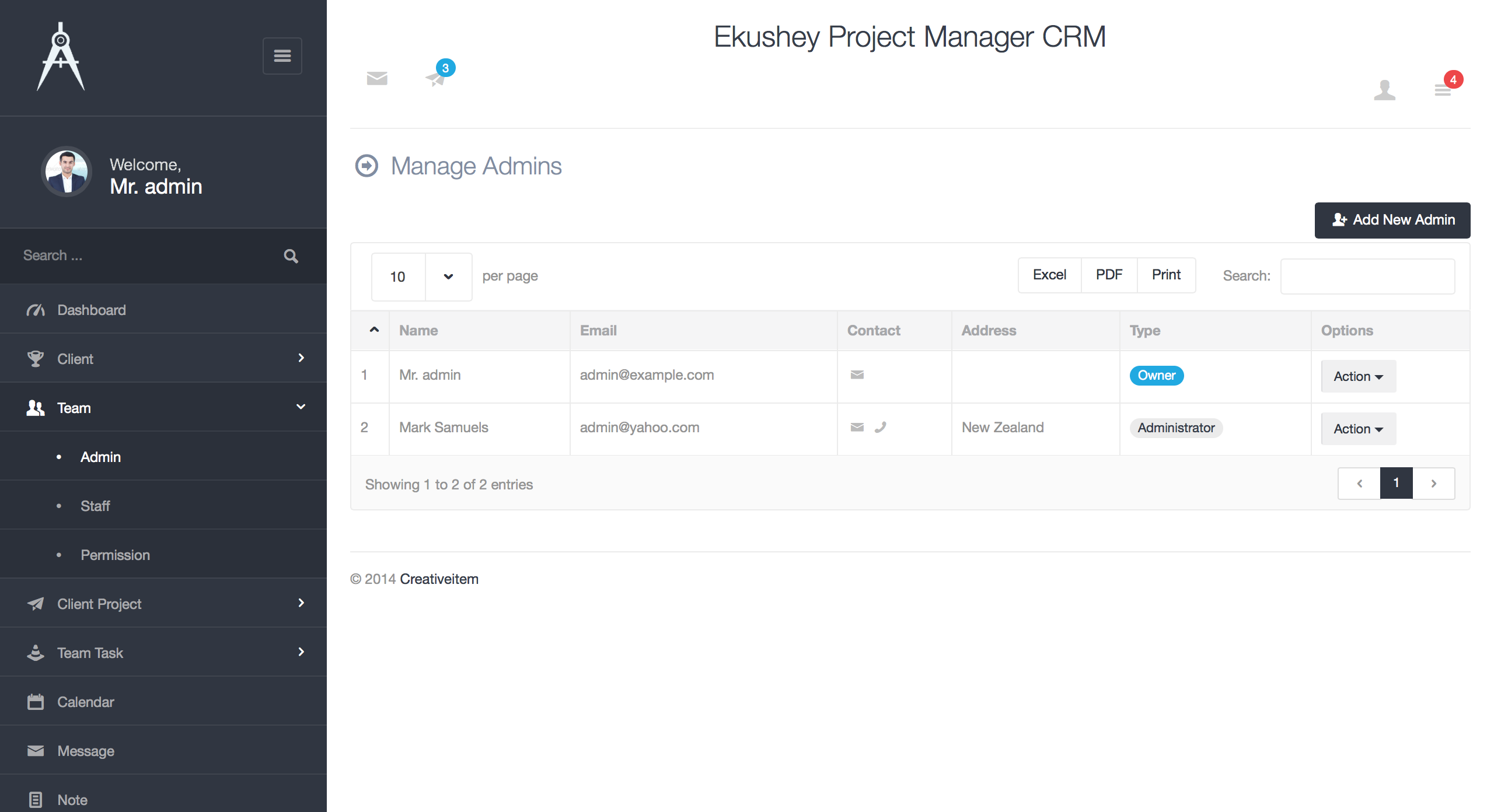Click inside the table Search field
1494x812 pixels.
[1367, 276]
